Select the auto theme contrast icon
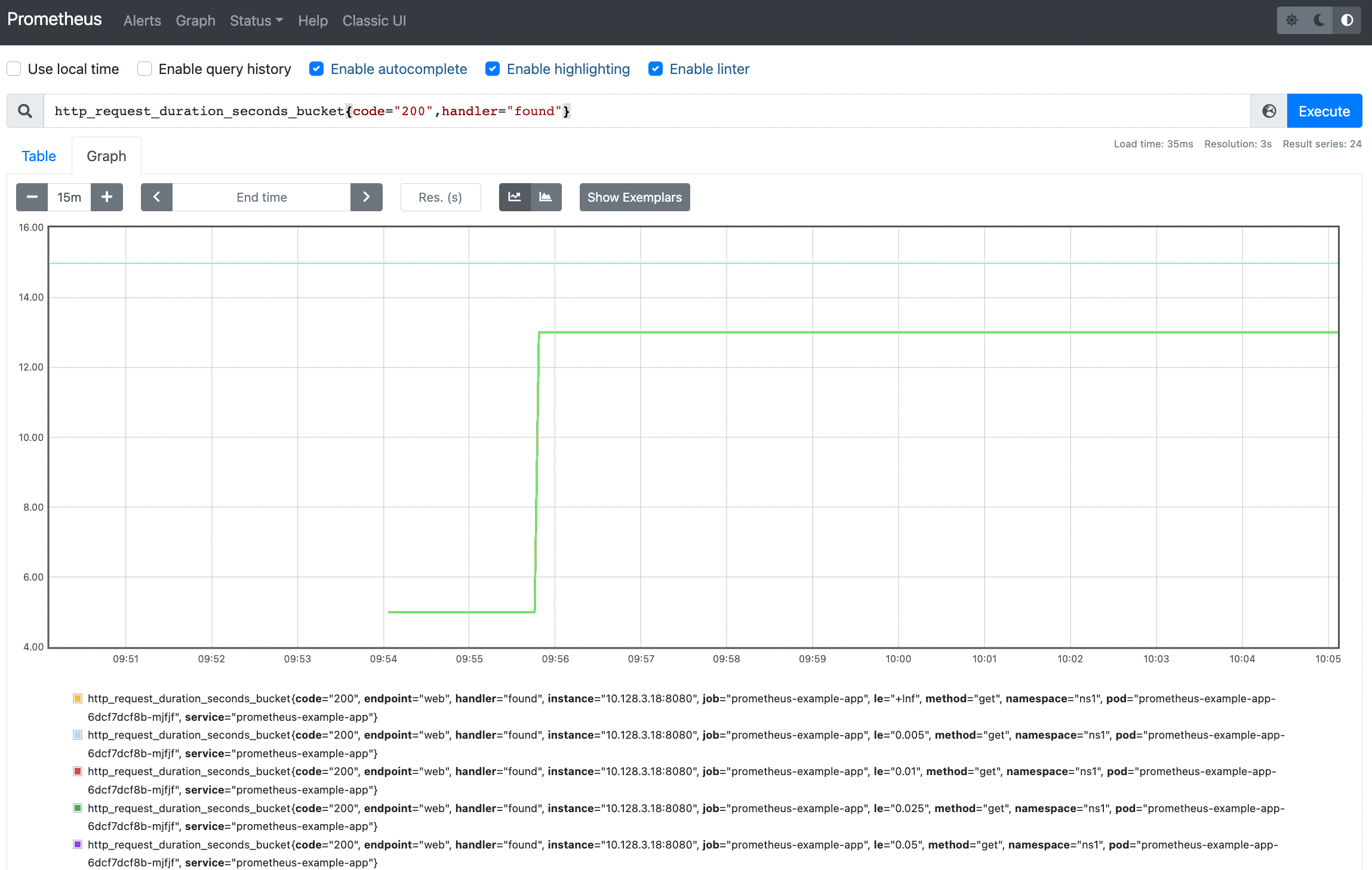The height and width of the screenshot is (870, 1372). pyautogui.click(x=1347, y=20)
